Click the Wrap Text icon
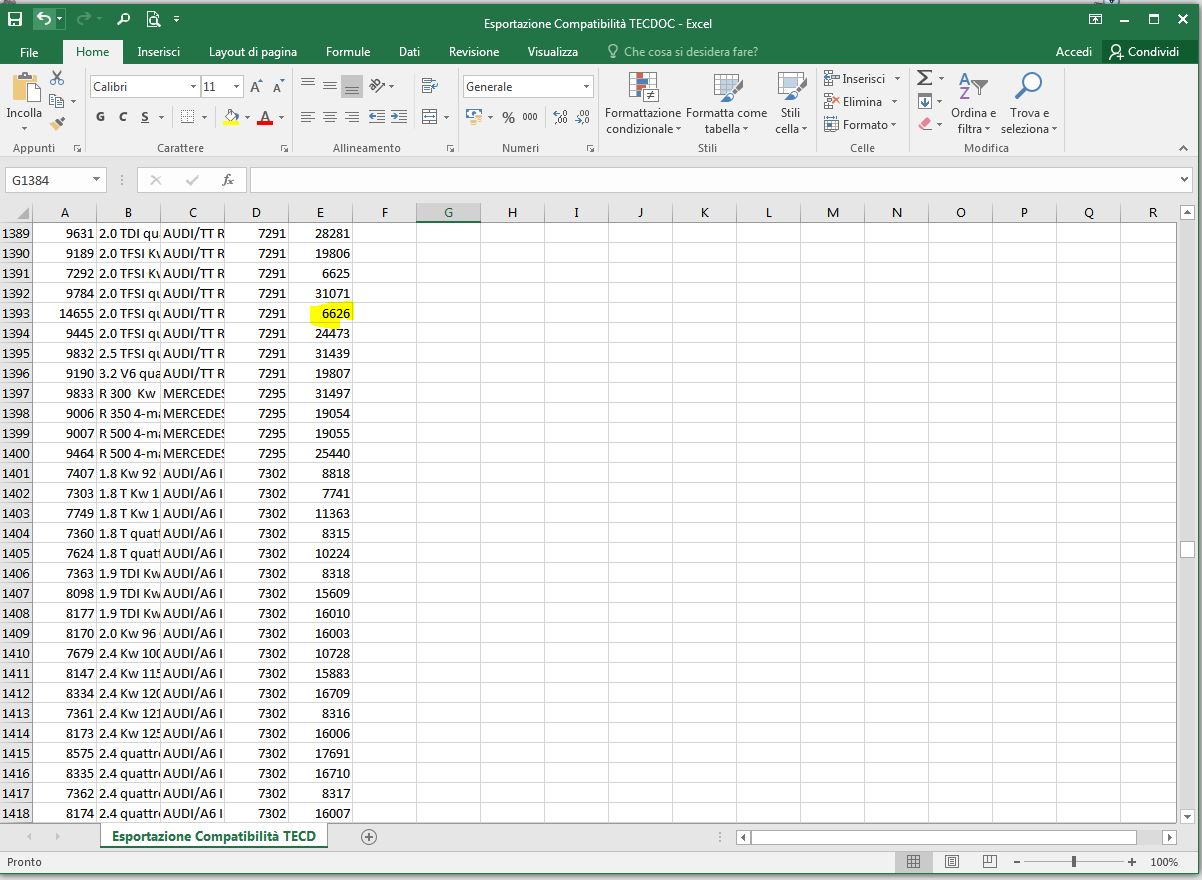This screenshot has height=880, width=1202. pos(430,86)
